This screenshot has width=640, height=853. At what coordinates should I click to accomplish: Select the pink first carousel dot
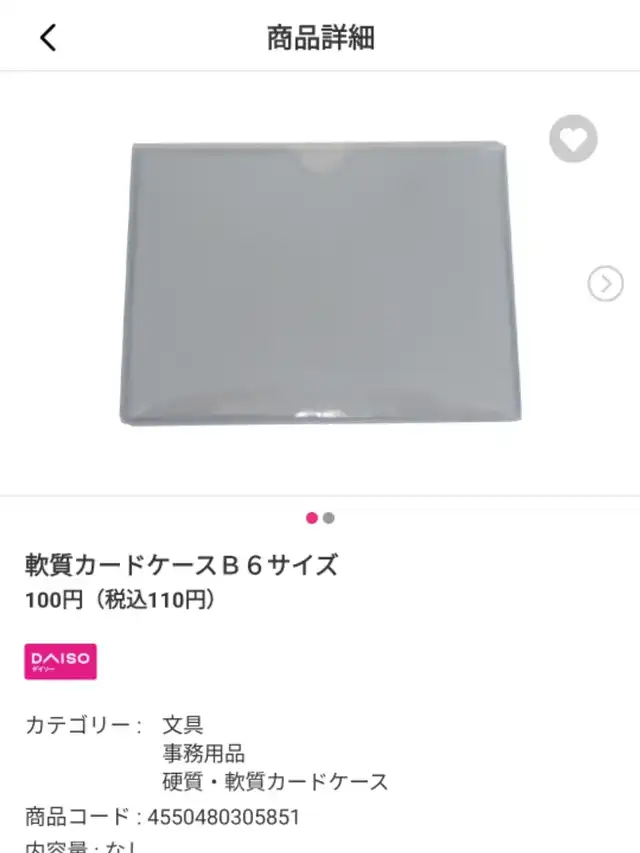[x=312, y=518]
